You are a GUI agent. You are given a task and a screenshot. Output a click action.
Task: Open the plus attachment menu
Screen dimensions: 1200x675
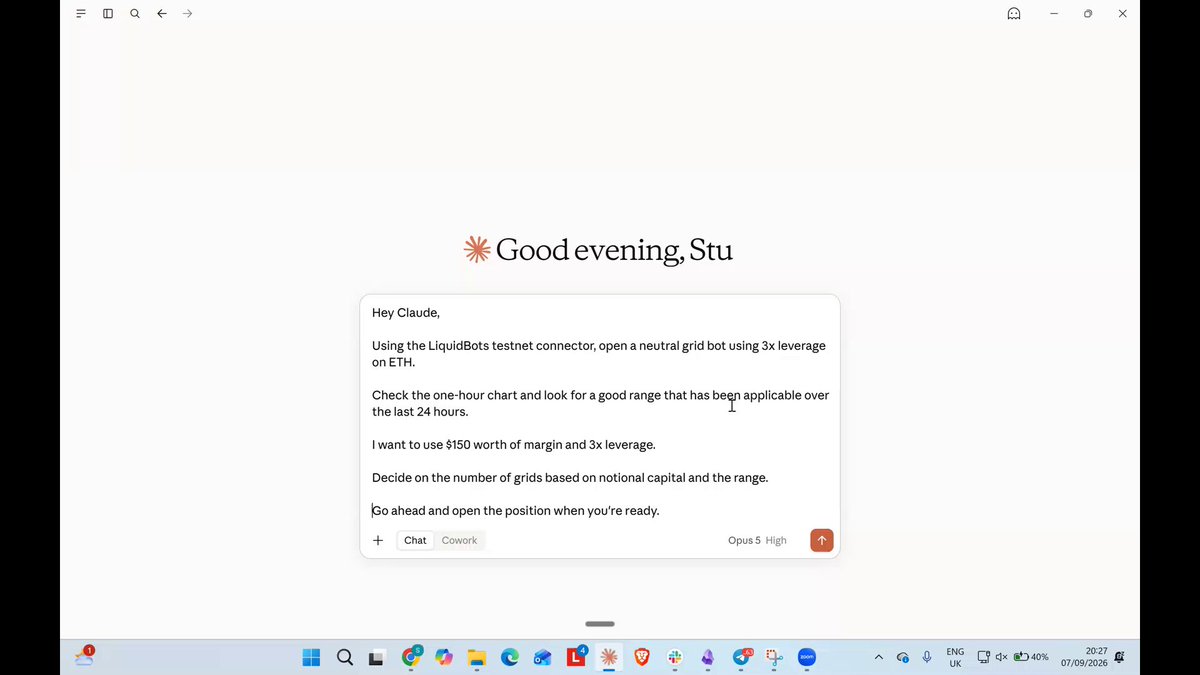(x=378, y=540)
